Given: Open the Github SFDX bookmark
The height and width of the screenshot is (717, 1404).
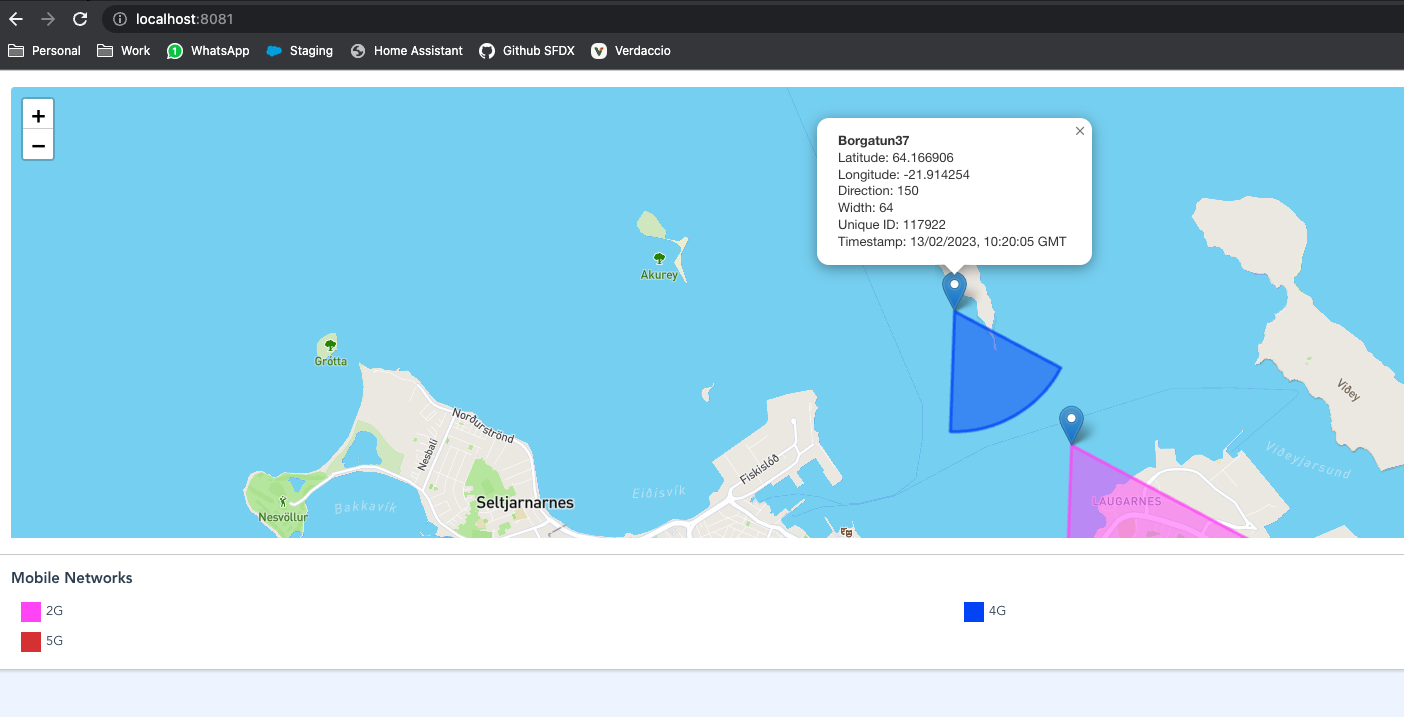Looking at the screenshot, I should pyautogui.click(x=527, y=50).
